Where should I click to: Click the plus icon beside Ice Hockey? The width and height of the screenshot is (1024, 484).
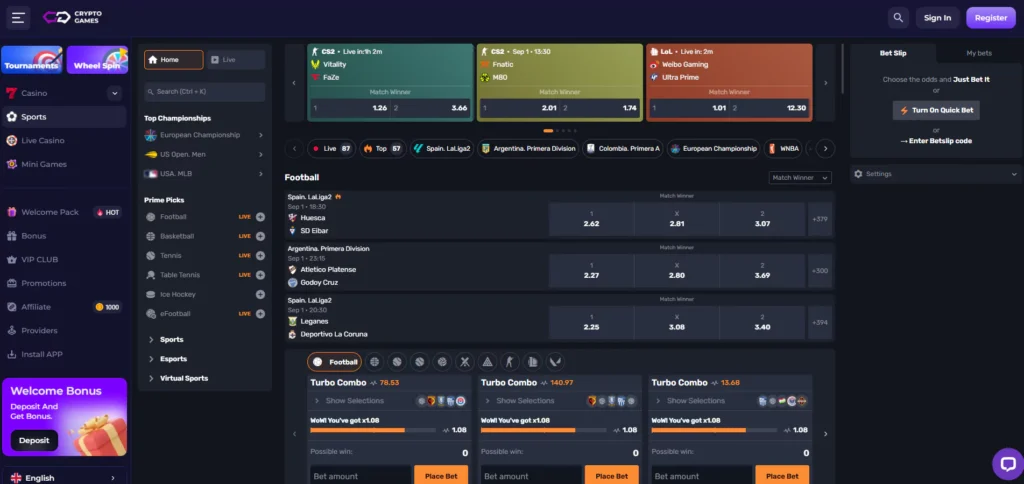[x=260, y=295]
